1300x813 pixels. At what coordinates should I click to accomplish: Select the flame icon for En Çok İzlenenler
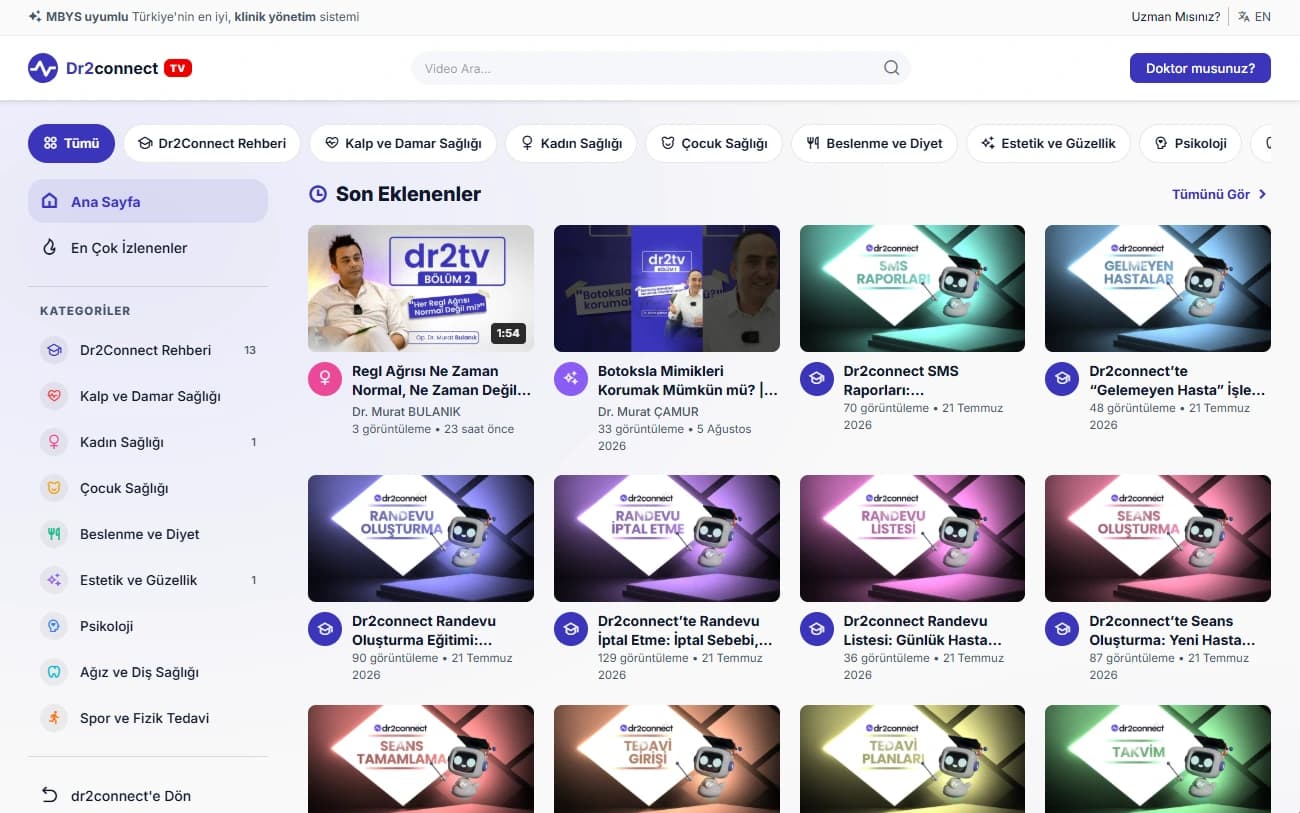pos(49,248)
